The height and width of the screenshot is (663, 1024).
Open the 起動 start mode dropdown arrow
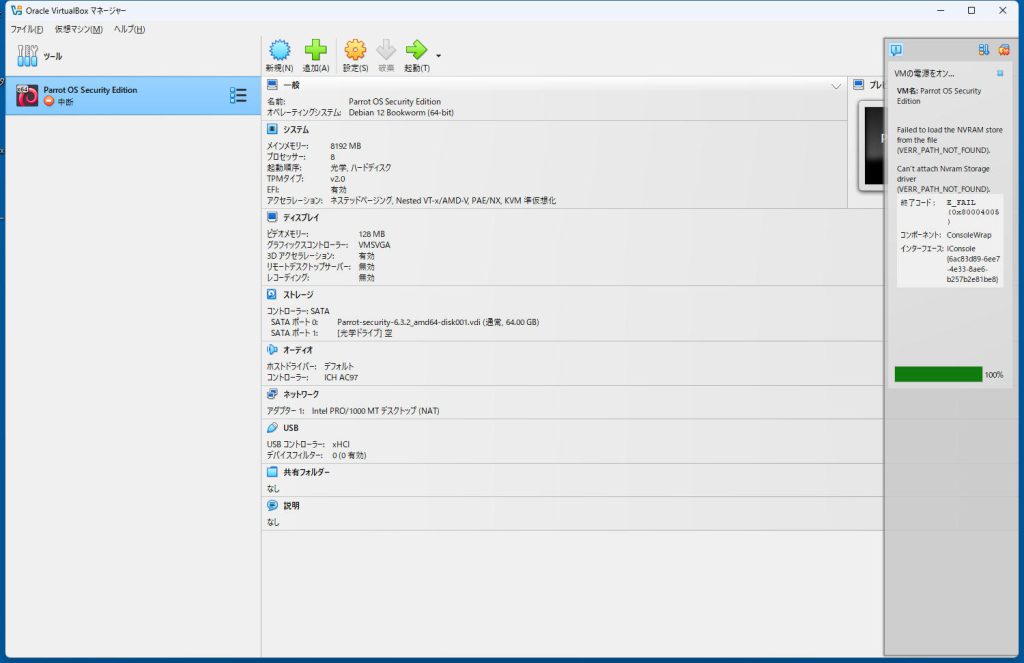click(x=438, y=56)
